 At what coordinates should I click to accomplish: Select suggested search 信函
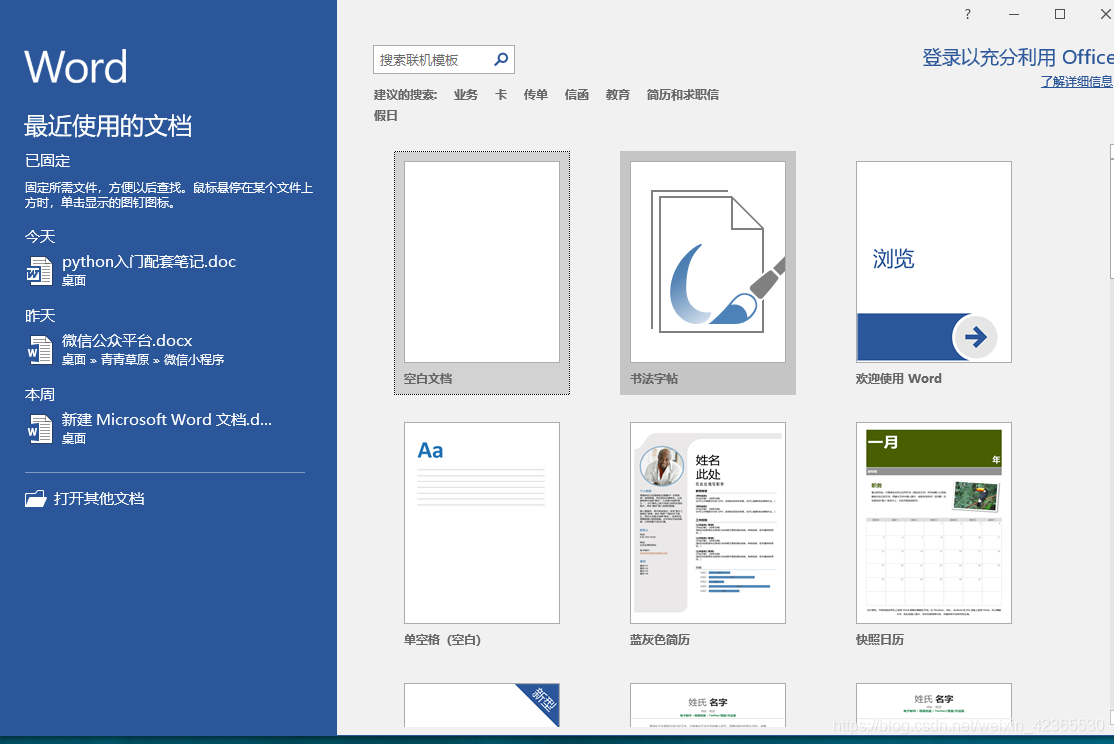coord(577,95)
